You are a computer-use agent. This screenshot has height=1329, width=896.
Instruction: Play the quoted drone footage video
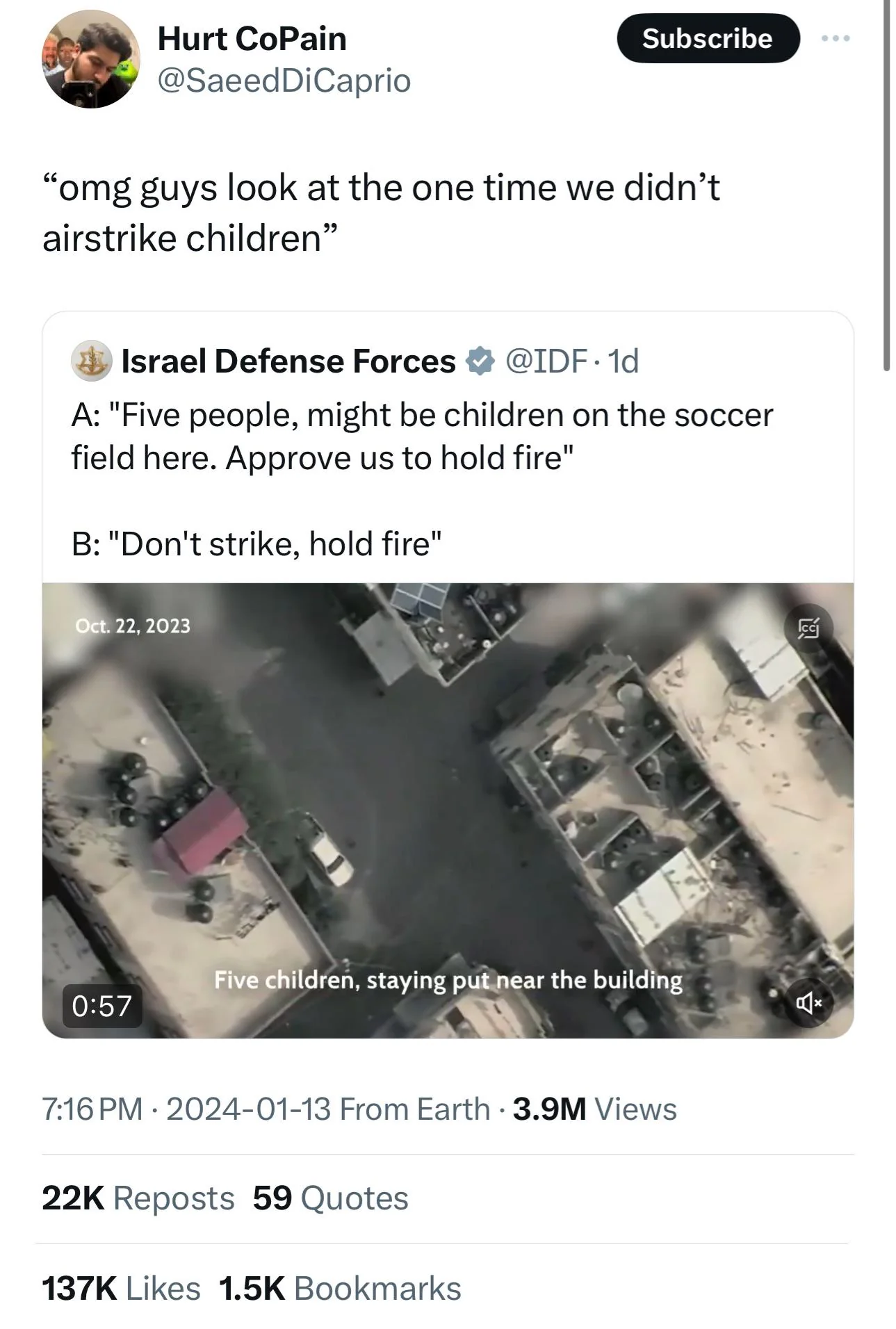[448, 810]
